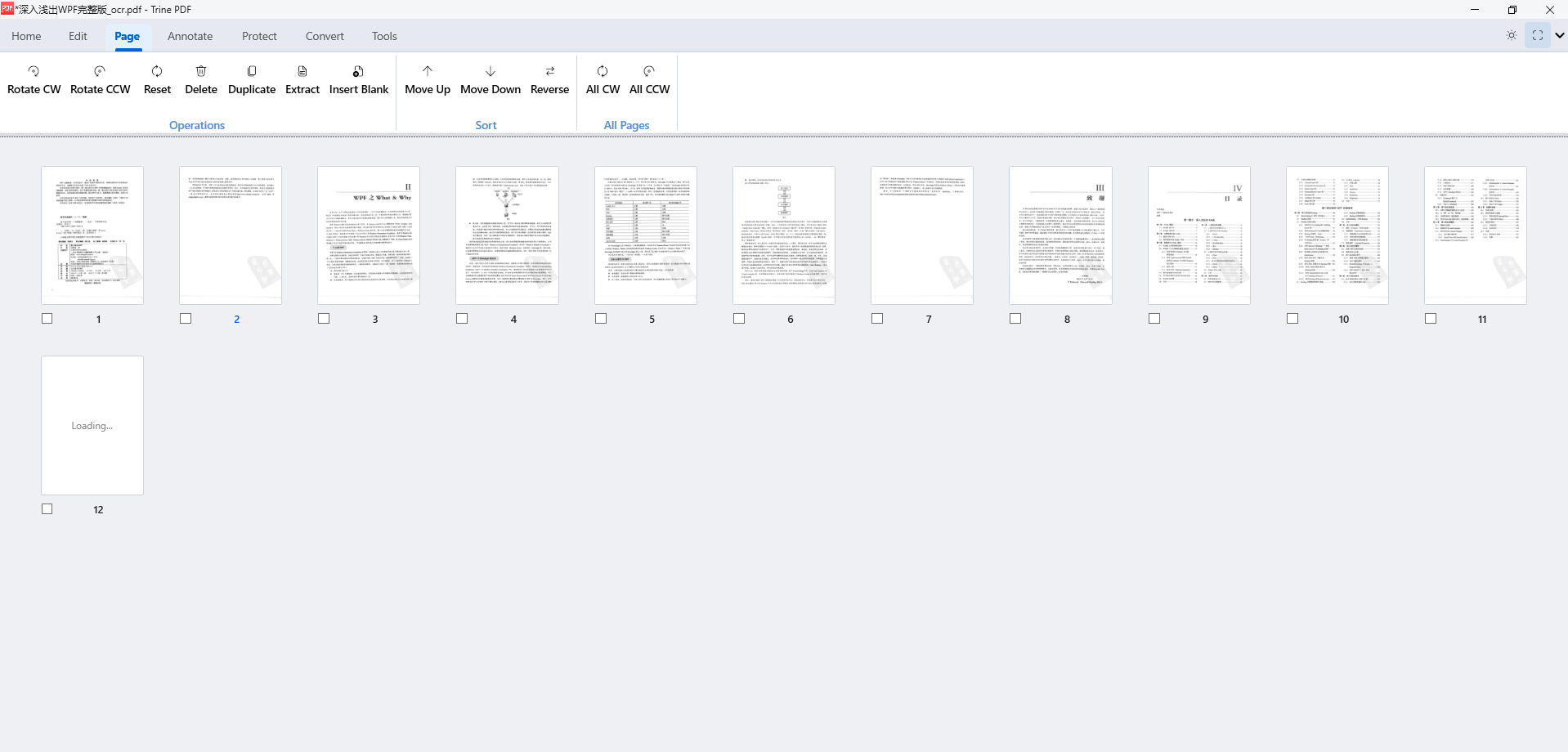Click the page number 12 label
Viewport: 1568px width, 752px height.
[x=98, y=510]
